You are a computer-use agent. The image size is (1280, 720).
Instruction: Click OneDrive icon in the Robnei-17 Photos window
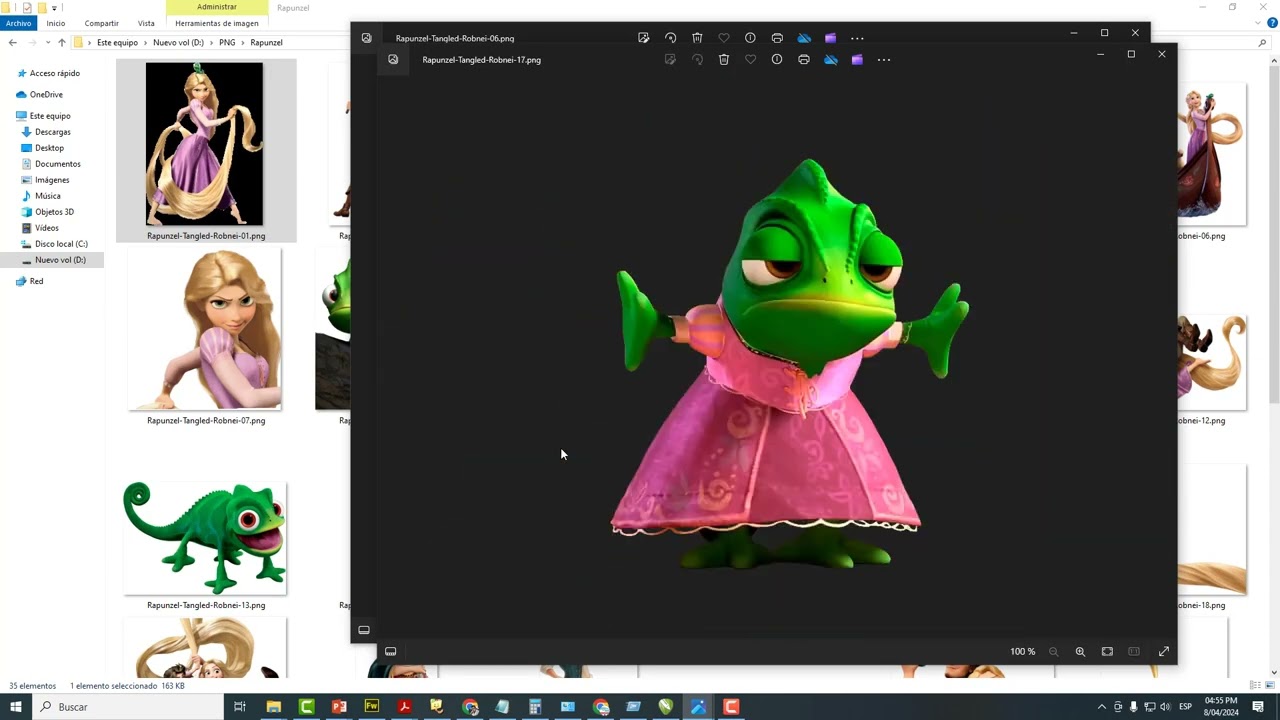click(x=831, y=60)
